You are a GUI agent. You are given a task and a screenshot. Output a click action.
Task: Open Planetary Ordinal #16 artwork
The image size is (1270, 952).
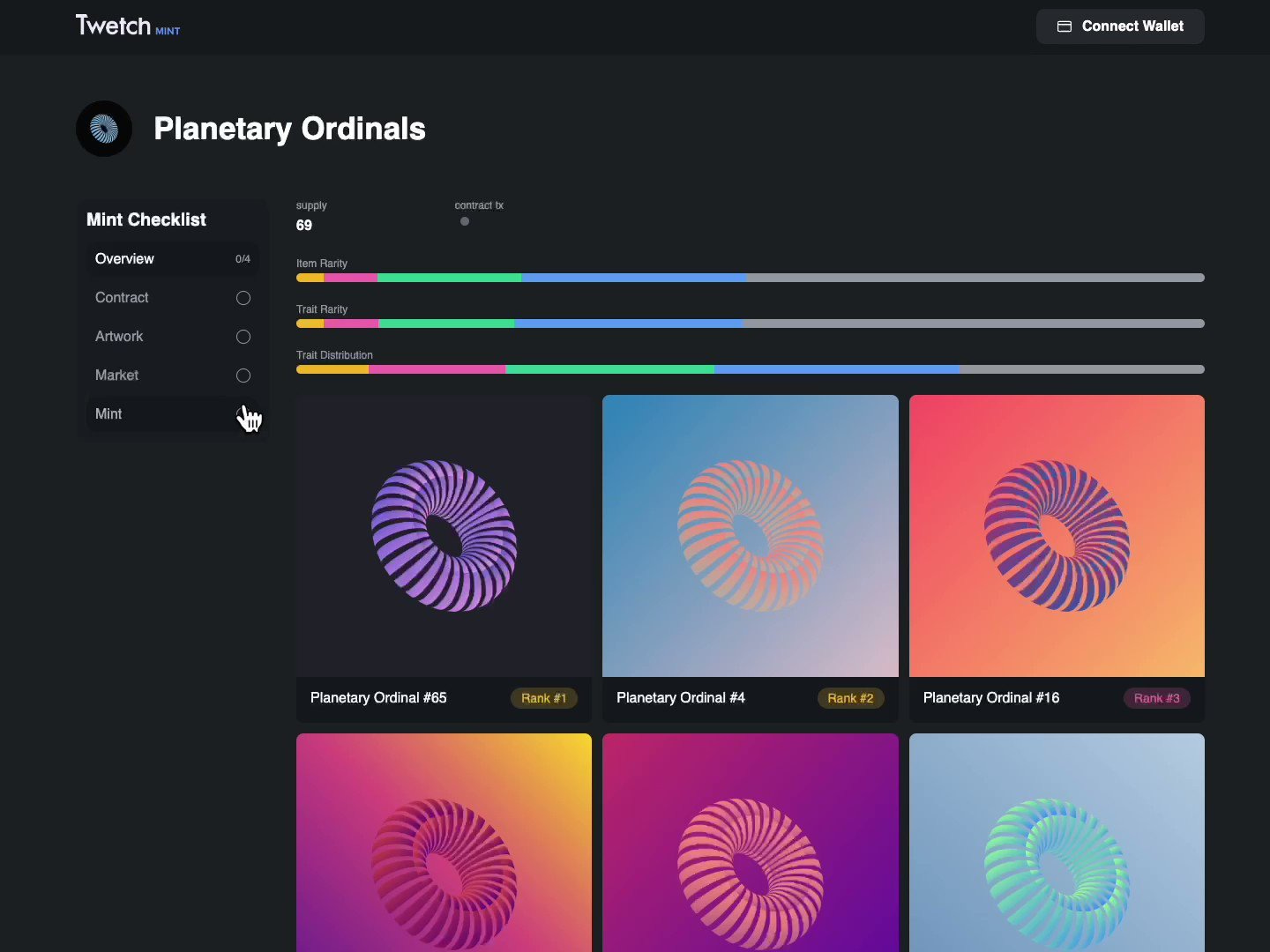tap(1057, 536)
